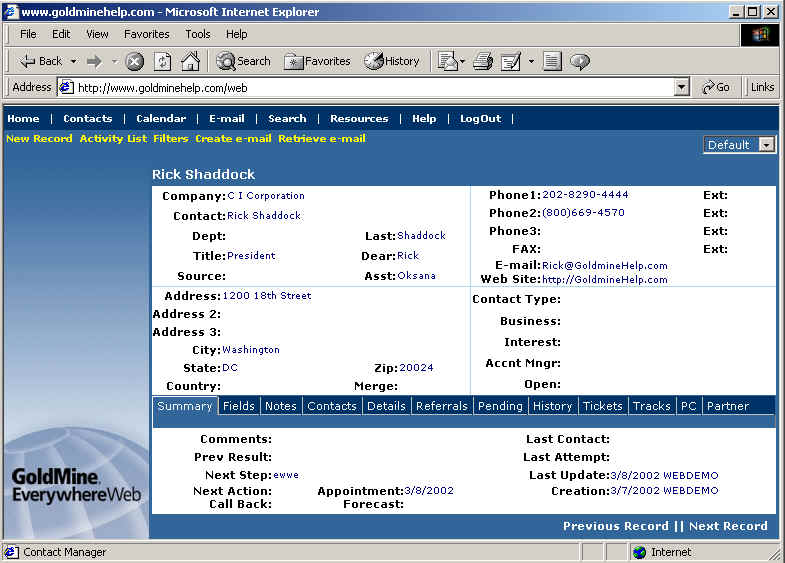
Task: Switch to the Notes tab
Action: pyautogui.click(x=280, y=406)
